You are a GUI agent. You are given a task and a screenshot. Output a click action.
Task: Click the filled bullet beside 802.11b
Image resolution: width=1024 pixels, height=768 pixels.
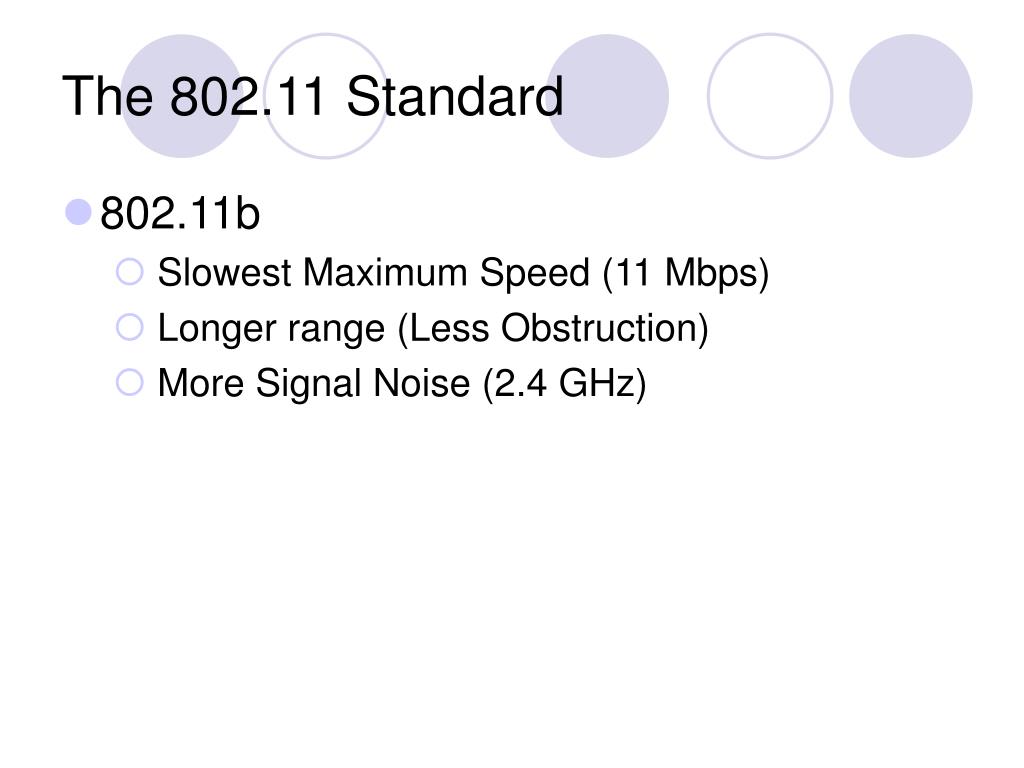pos(78,212)
